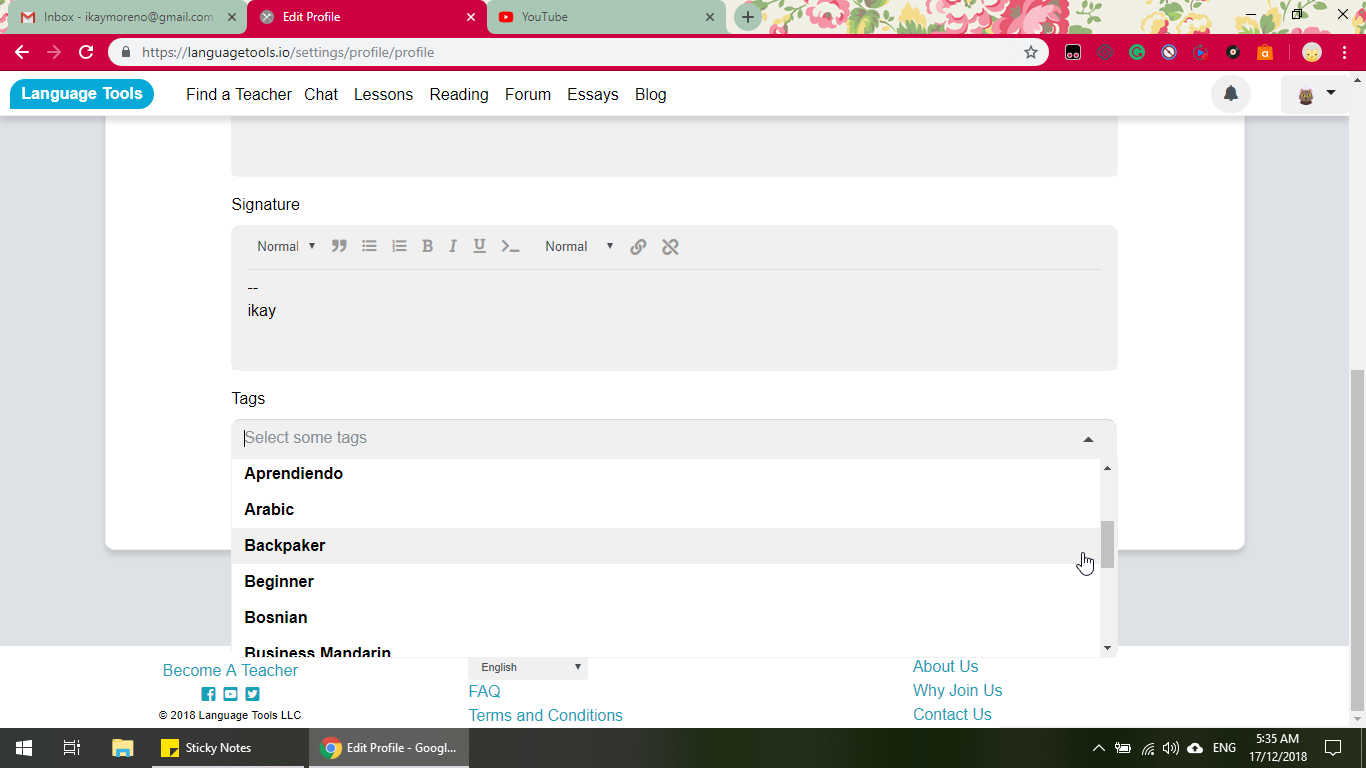Open the Become A Teacher link
Viewport: 1366px width, 768px height.
230,670
